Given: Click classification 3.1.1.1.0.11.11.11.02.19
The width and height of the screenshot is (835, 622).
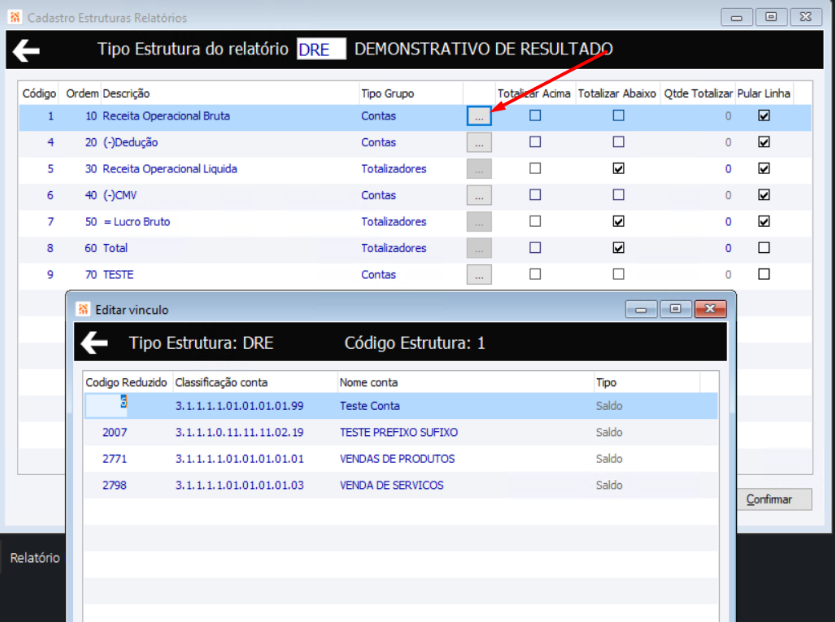Looking at the screenshot, I should tap(240, 432).
